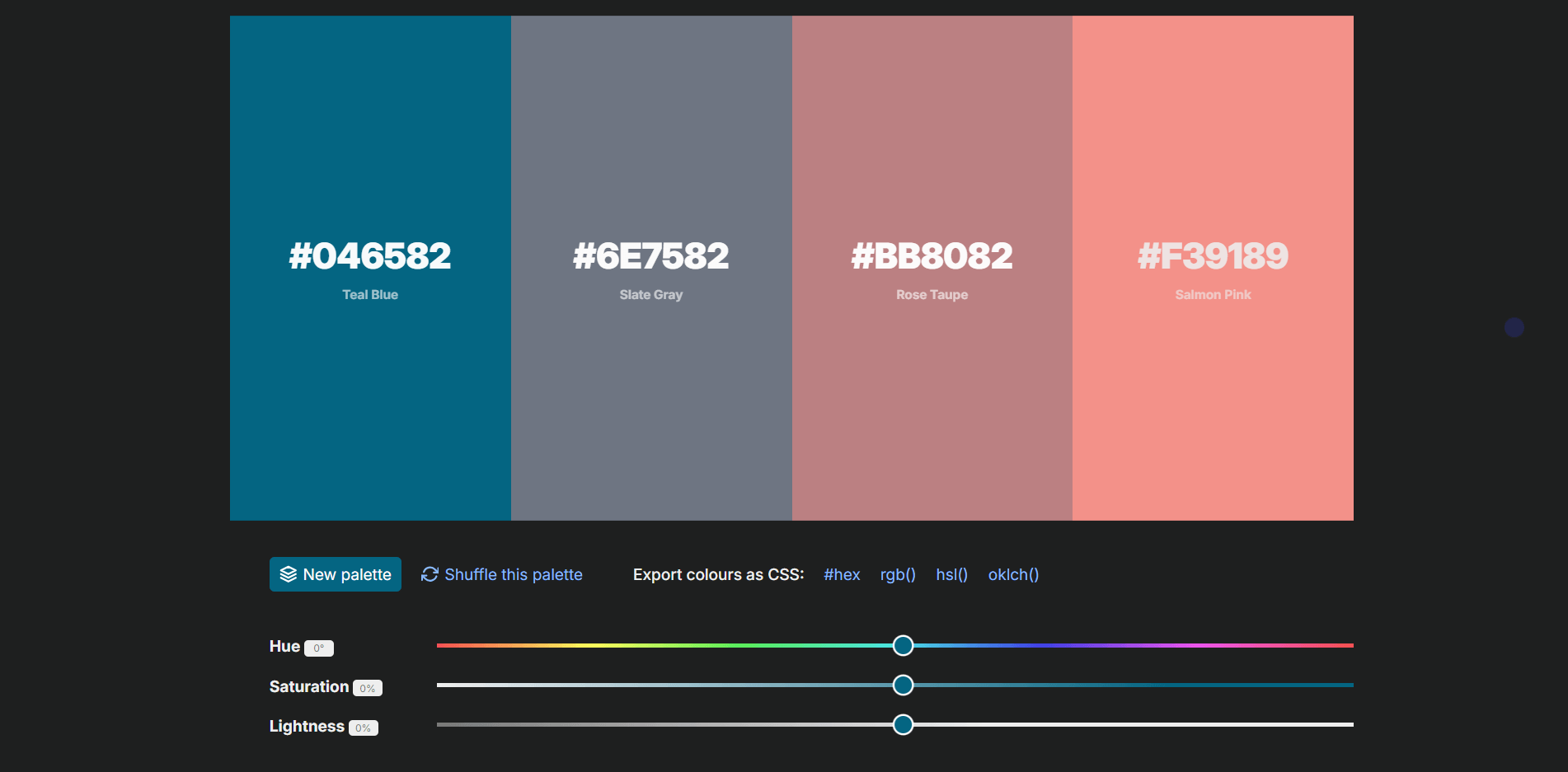
Task: Click the Hue slider handle
Action: click(903, 646)
